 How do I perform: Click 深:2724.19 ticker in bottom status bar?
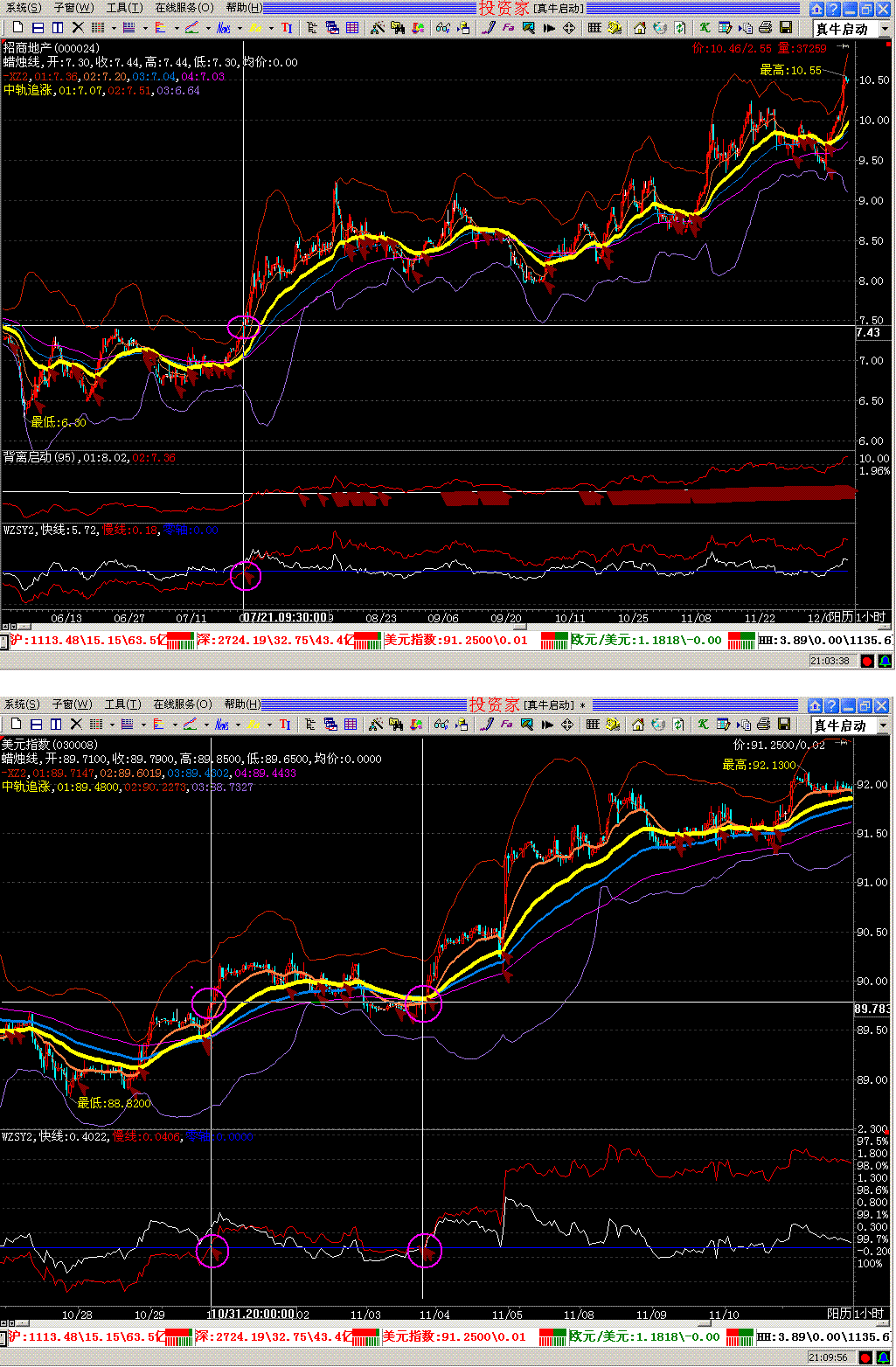tap(274, 1336)
